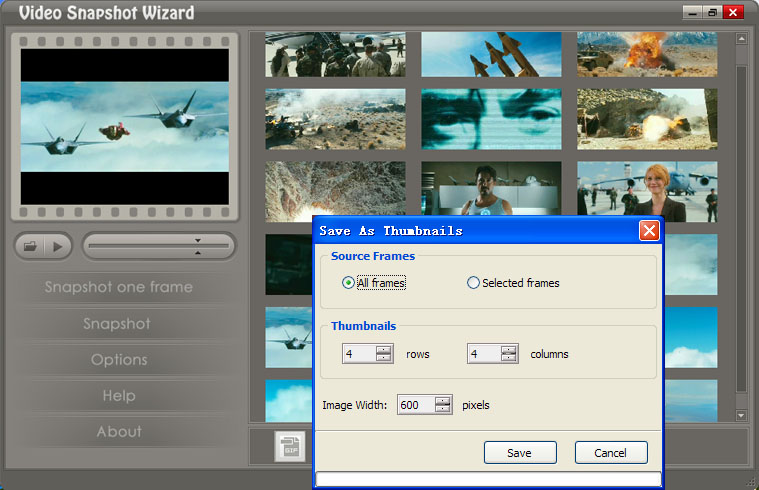Select the soldiers near aircraft thumbnail
This screenshot has width=759, height=490.
coord(335,54)
